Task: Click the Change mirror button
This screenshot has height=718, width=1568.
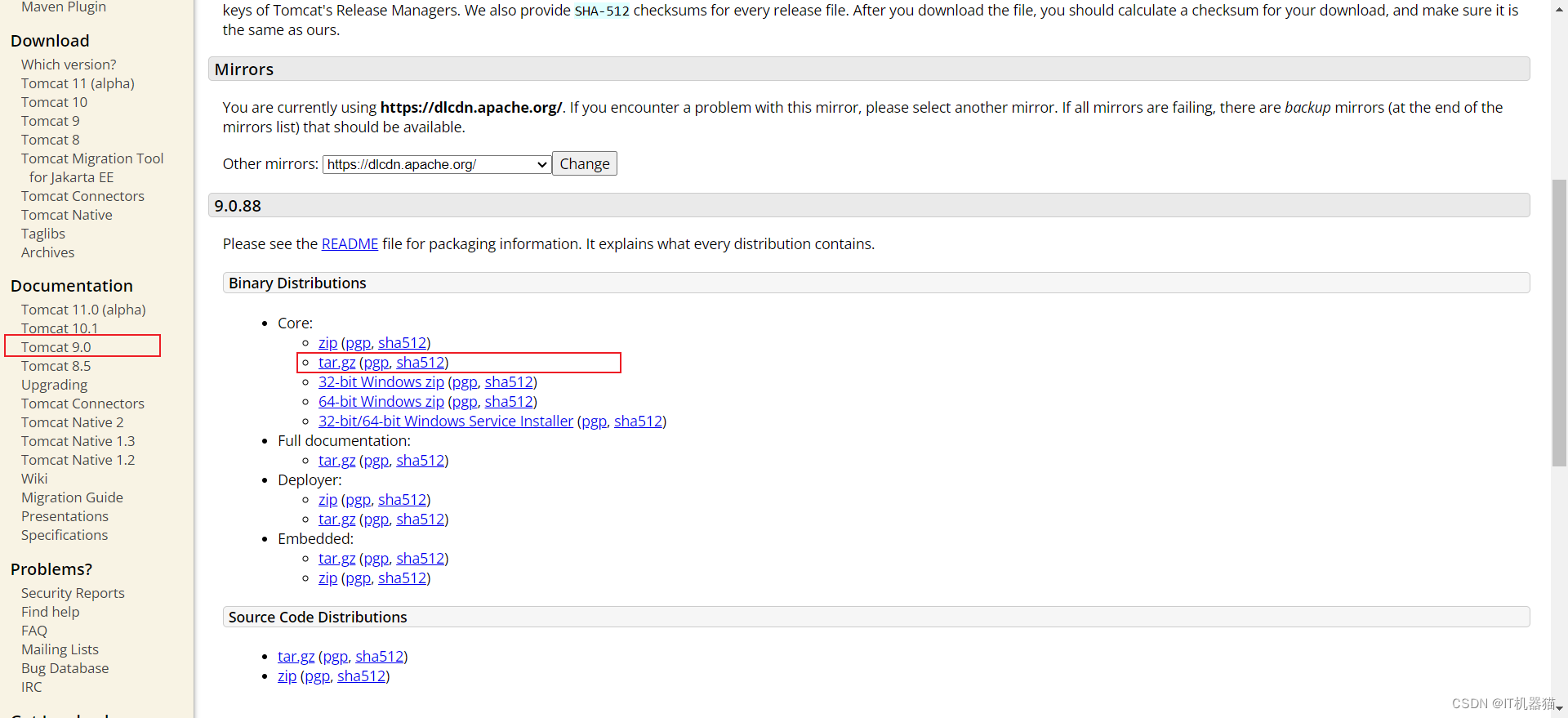Action: pos(585,163)
